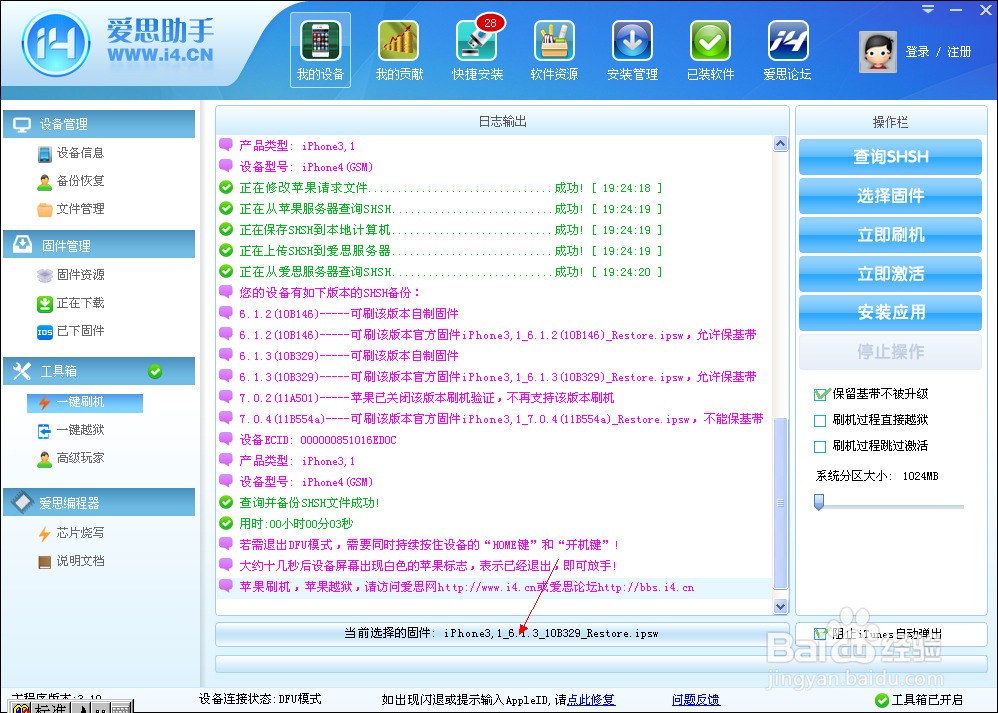Click log line 查询并备份SHSH文件成功
Viewport: 998px width, 713px height.
[x=309, y=503]
